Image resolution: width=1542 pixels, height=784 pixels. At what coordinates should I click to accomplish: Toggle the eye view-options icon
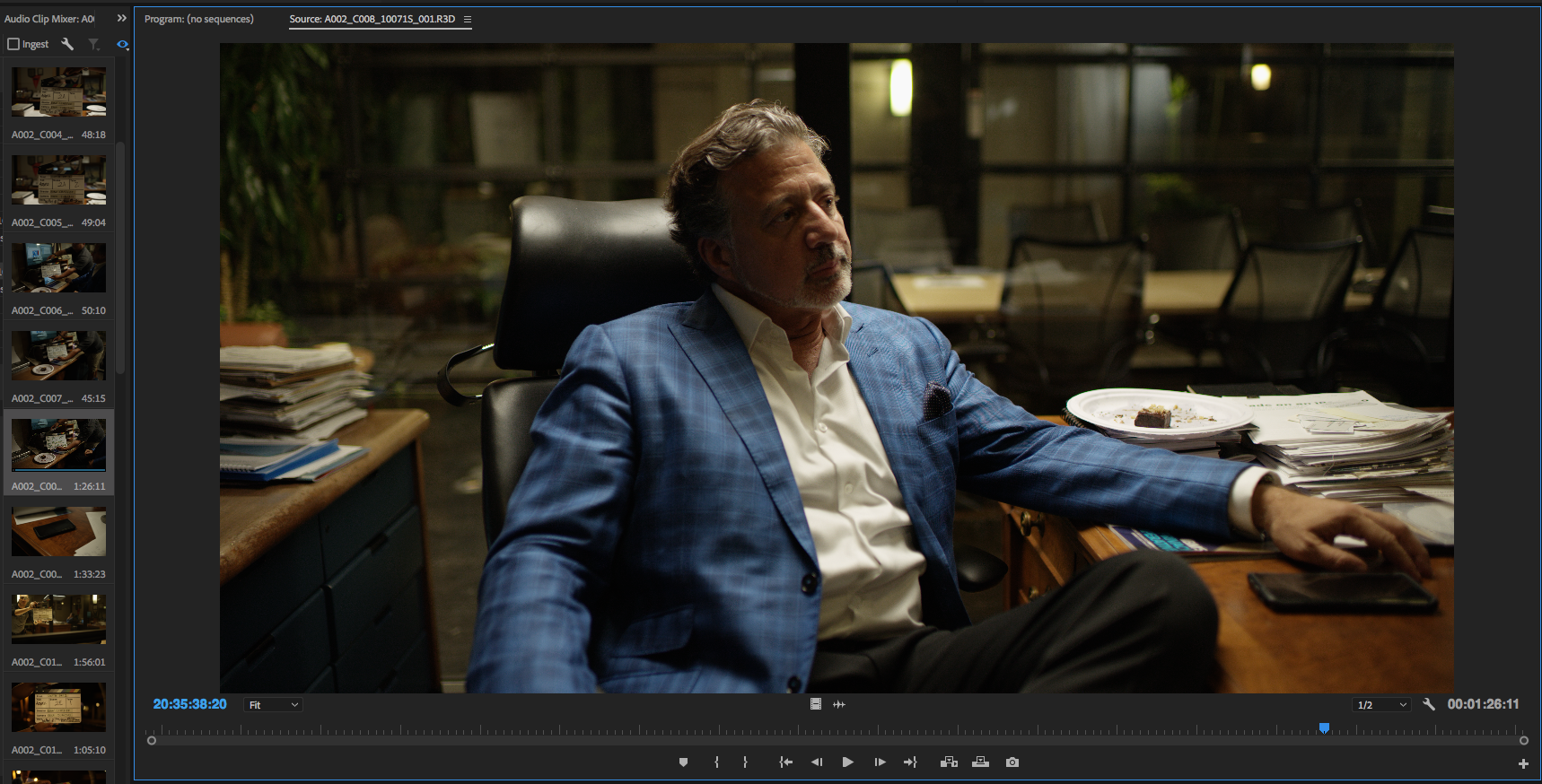pyautogui.click(x=123, y=44)
